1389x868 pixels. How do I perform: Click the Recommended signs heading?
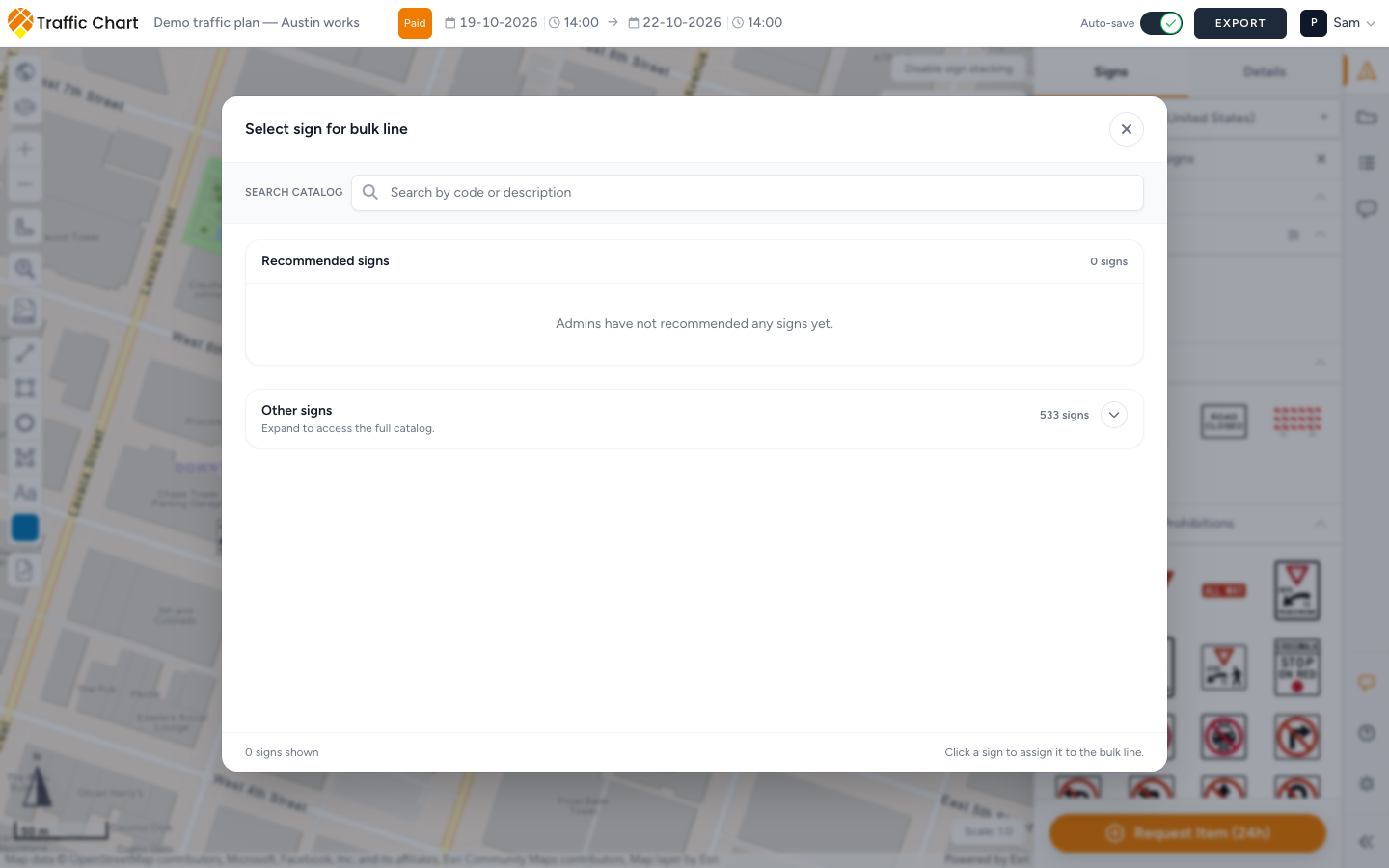325,261
